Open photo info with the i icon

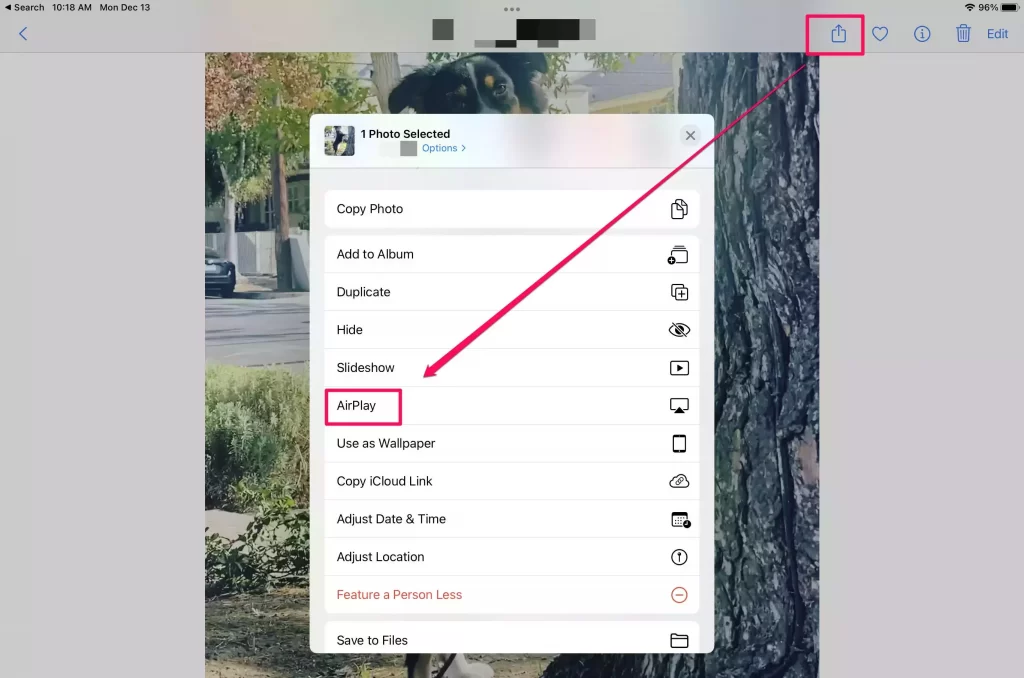point(921,33)
